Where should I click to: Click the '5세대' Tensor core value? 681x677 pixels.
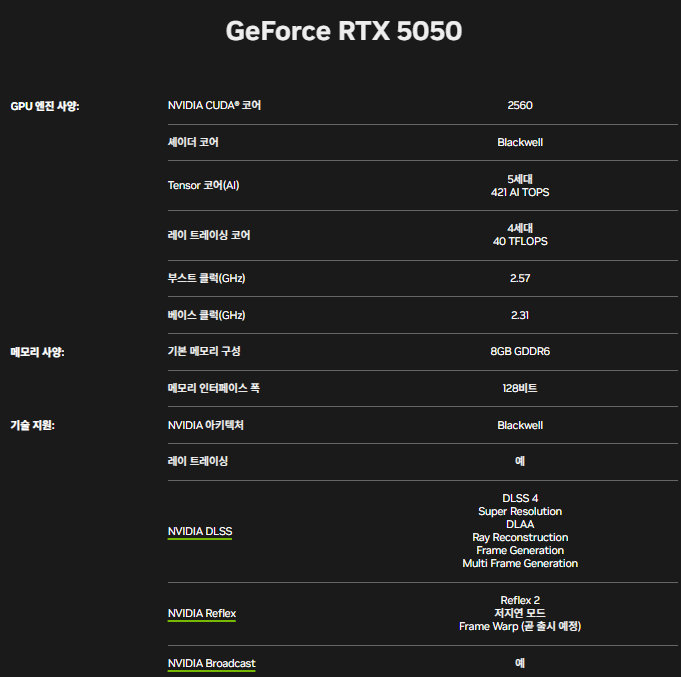(520, 179)
